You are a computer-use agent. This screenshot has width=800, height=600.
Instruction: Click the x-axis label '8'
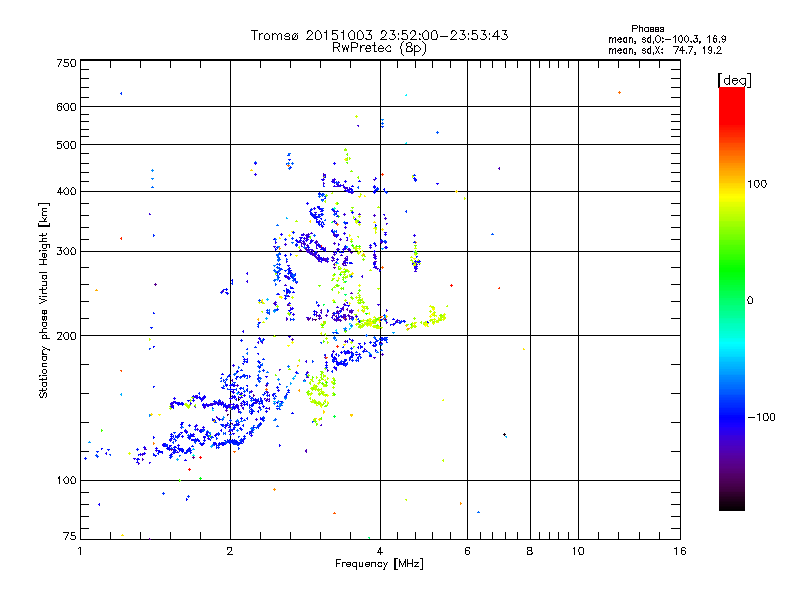(530, 551)
